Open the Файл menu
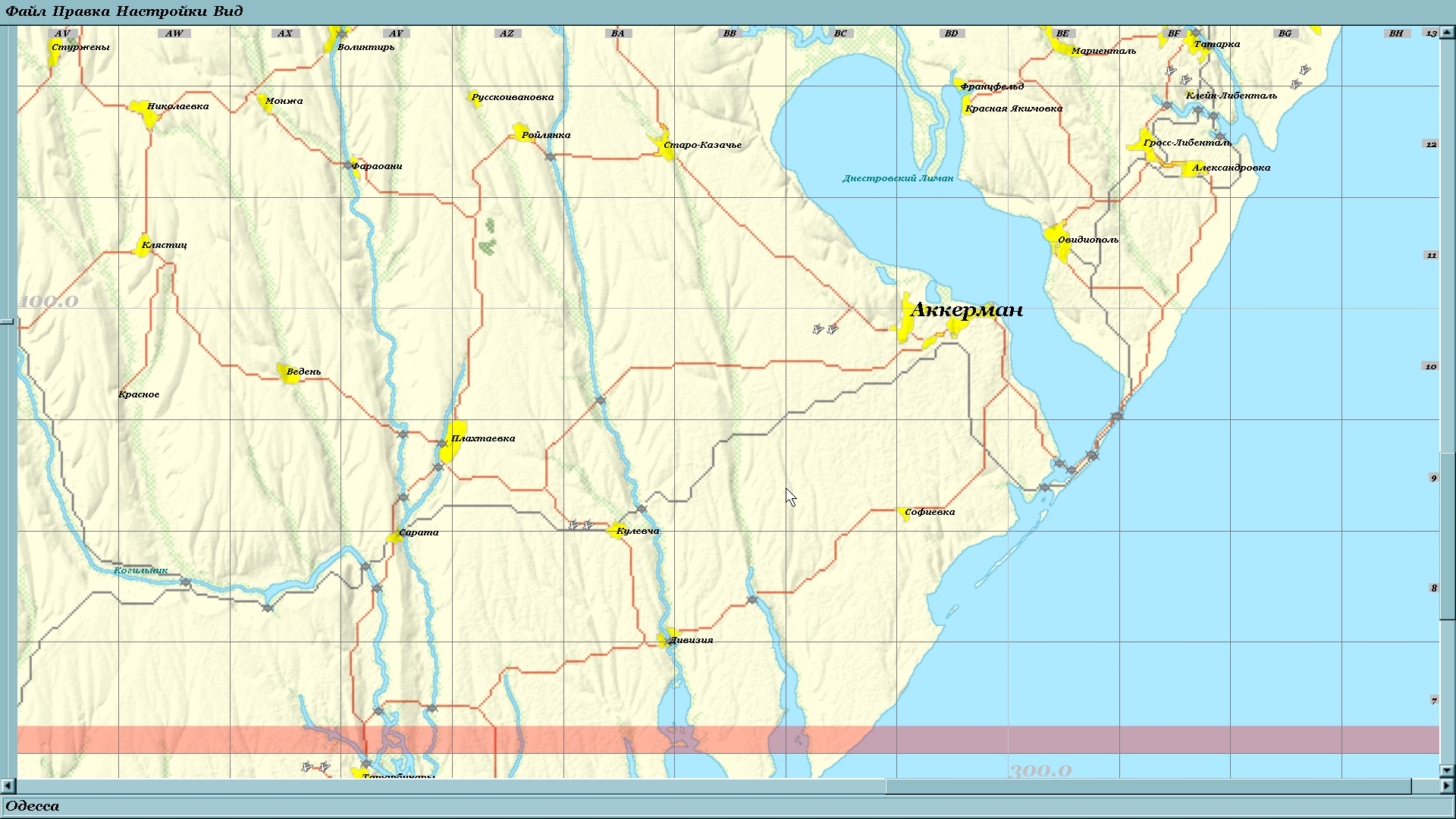 25,11
